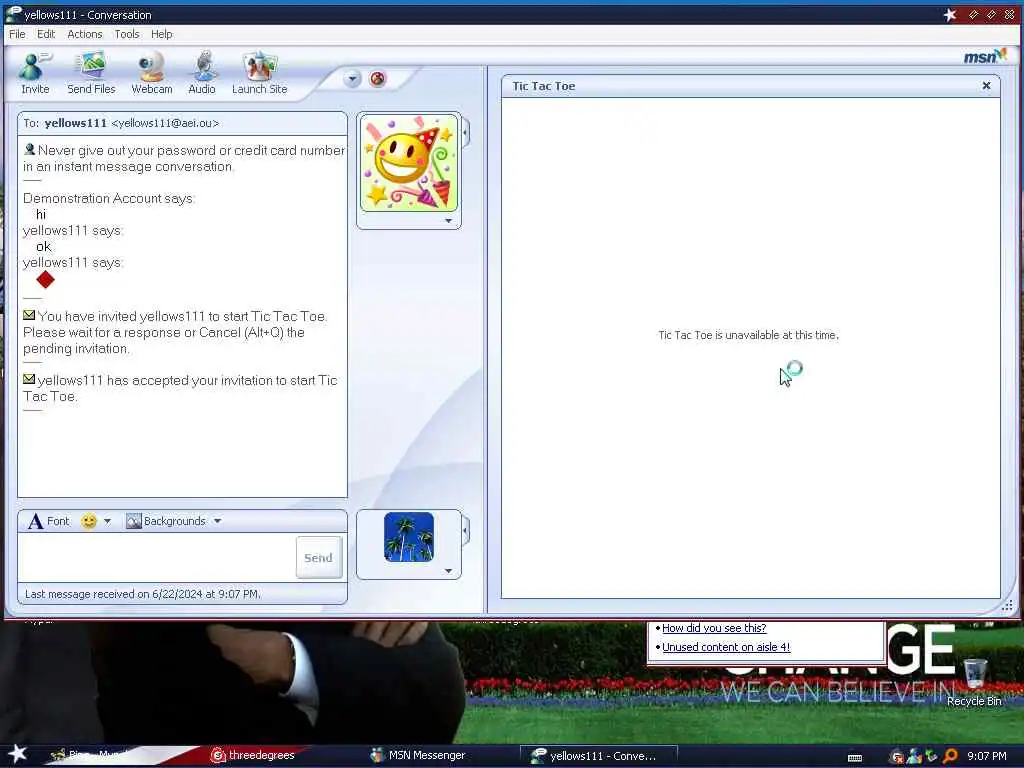This screenshot has height=768, width=1024.
Task: Open the dropdown under the contact's display picture
Action: [448, 221]
